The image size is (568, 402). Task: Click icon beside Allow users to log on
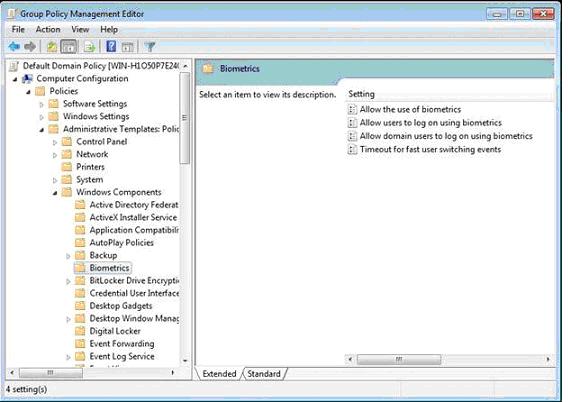click(x=352, y=123)
